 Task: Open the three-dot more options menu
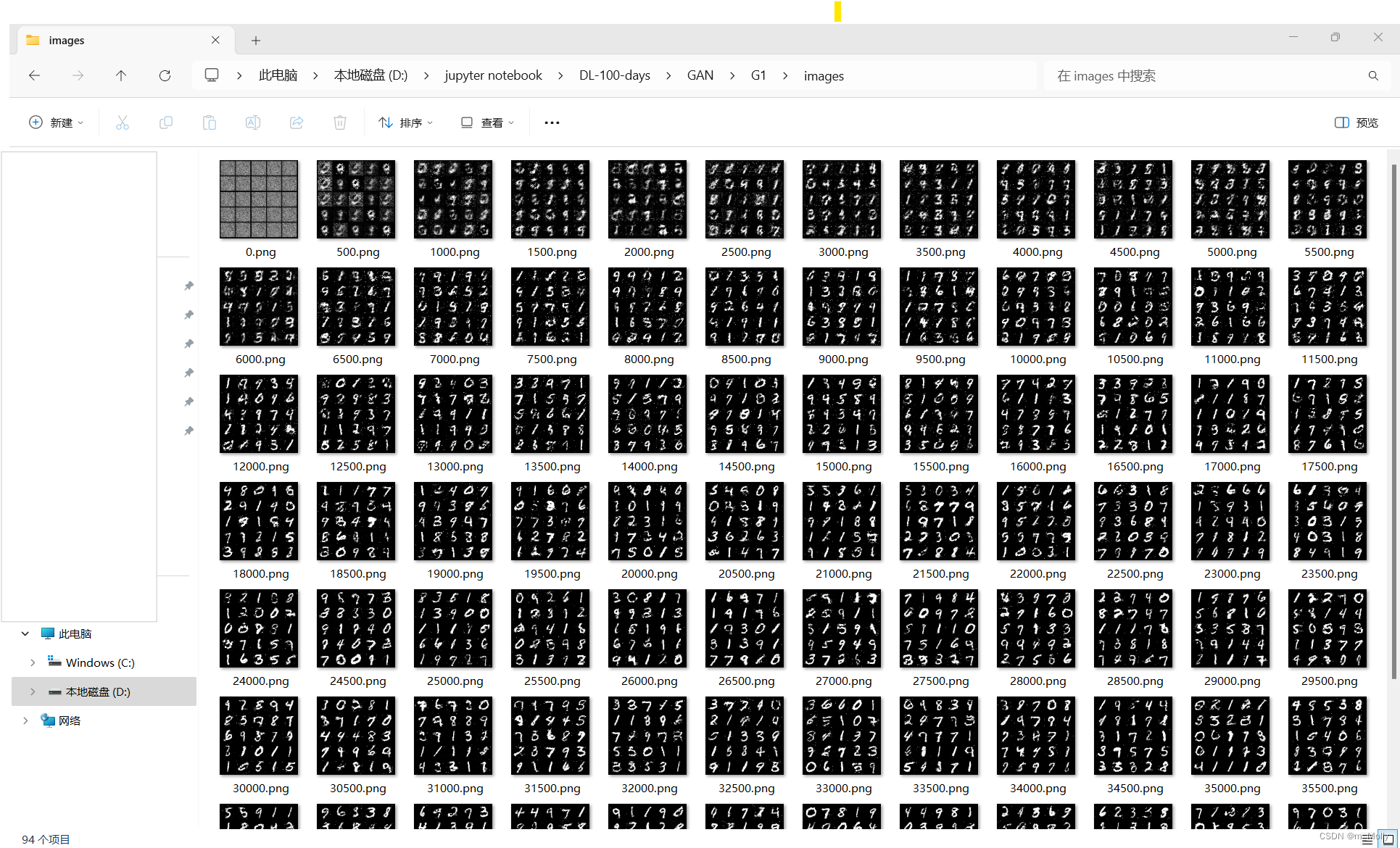552,122
